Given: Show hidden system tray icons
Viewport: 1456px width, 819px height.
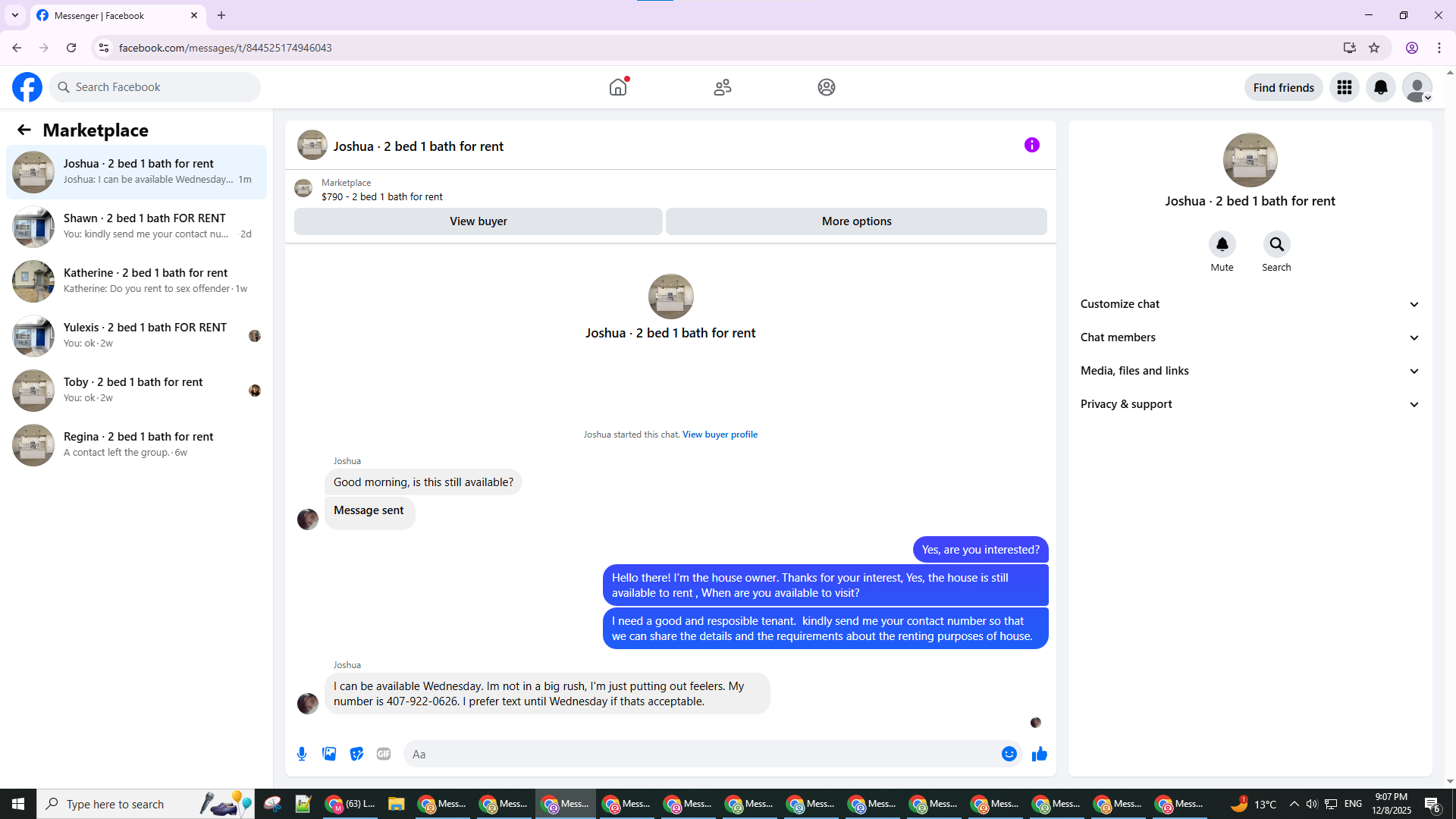Looking at the screenshot, I should coord(1294,804).
